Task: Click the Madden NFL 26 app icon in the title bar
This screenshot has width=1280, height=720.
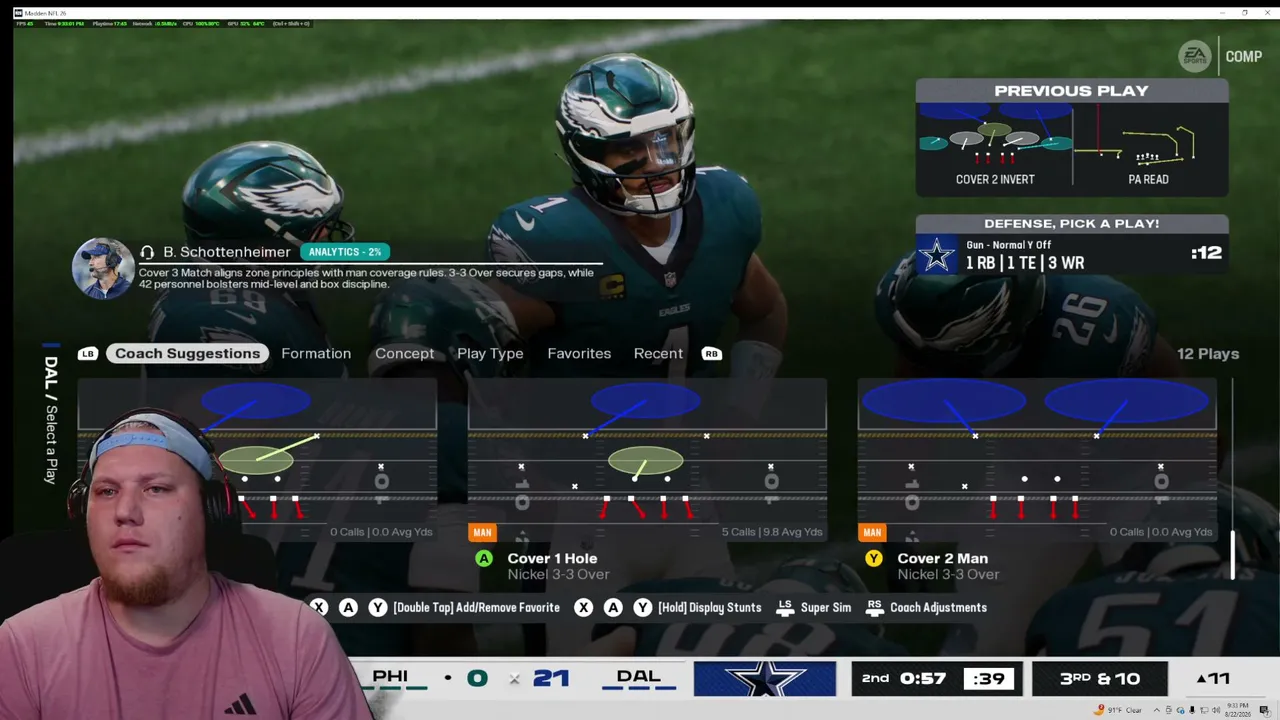Action: [x=18, y=13]
